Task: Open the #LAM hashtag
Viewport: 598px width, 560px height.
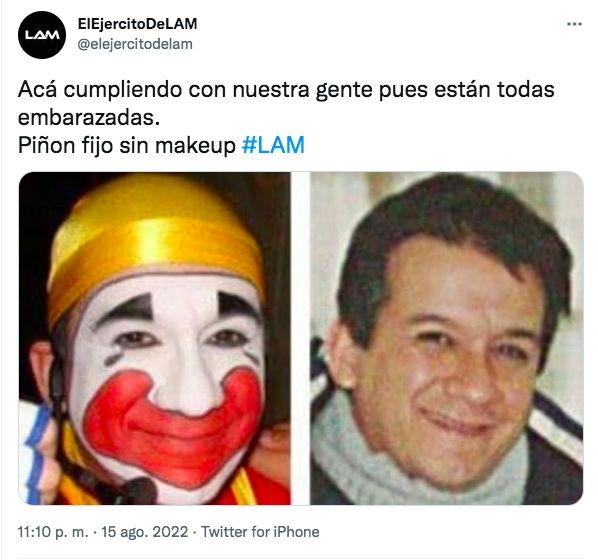Action: [273, 145]
